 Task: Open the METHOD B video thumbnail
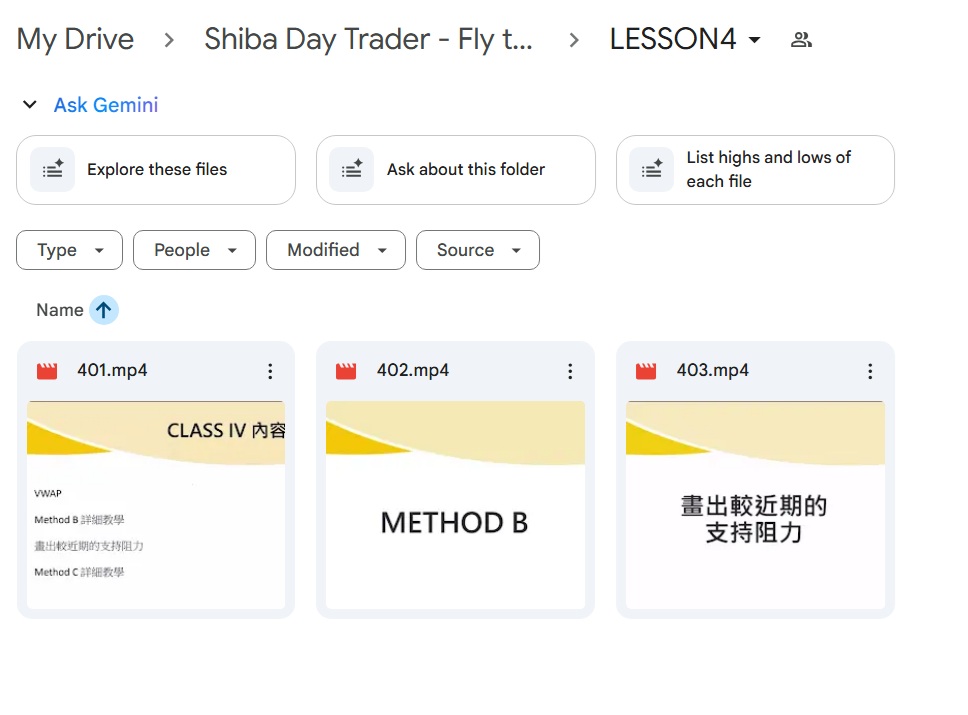tap(456, 505)
